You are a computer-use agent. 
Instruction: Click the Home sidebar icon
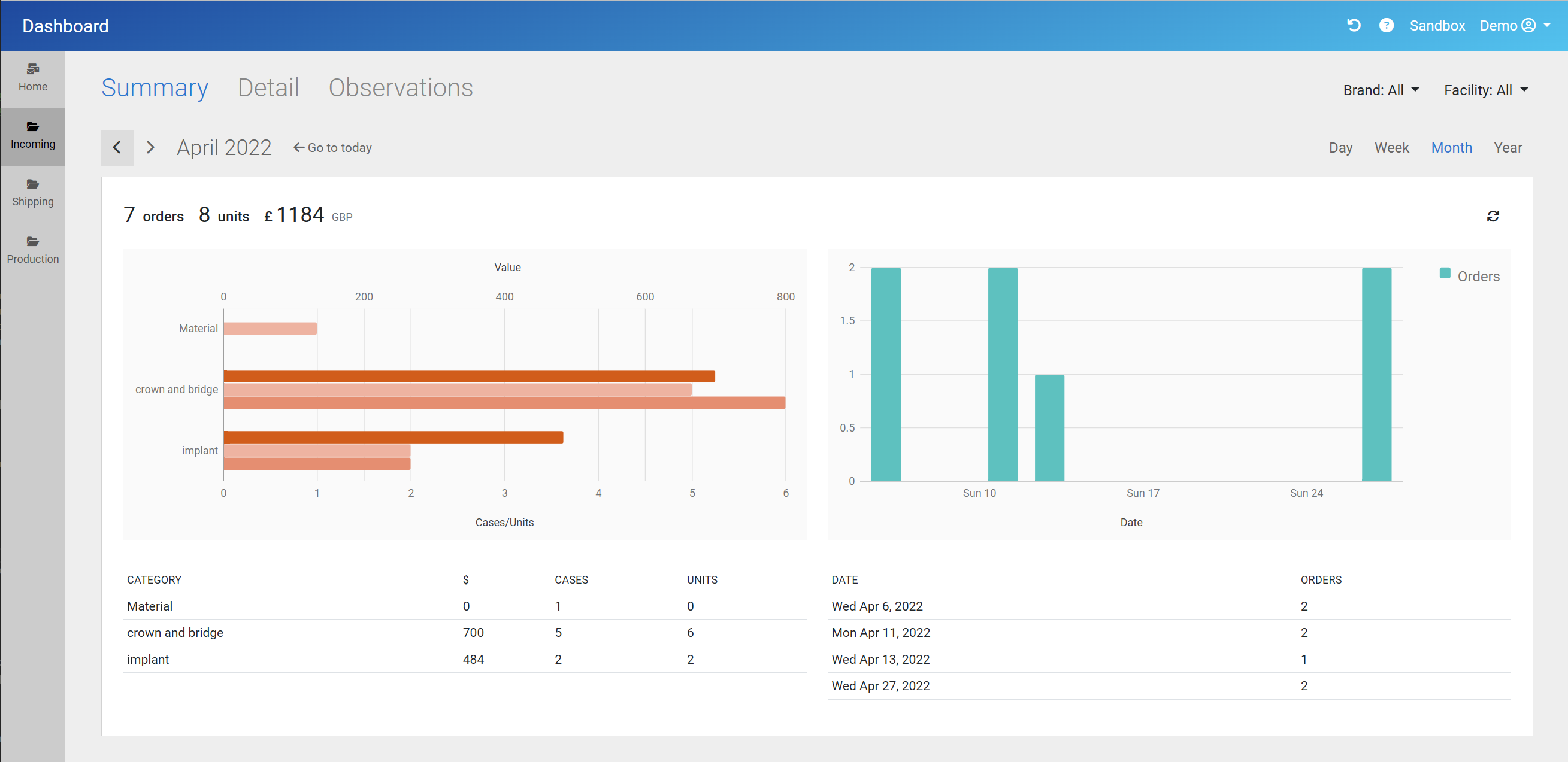33,69
